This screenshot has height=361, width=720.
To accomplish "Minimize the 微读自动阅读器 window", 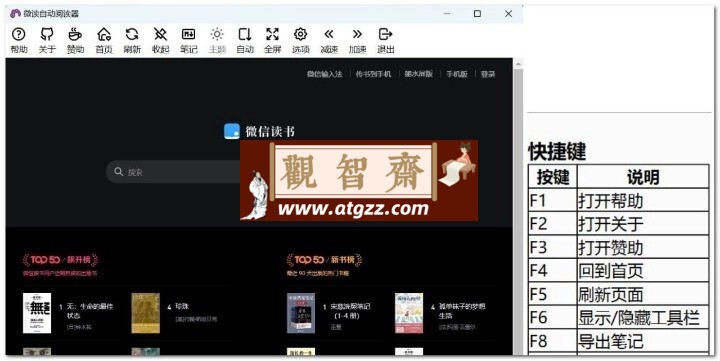I will click(x=447, y=14).
